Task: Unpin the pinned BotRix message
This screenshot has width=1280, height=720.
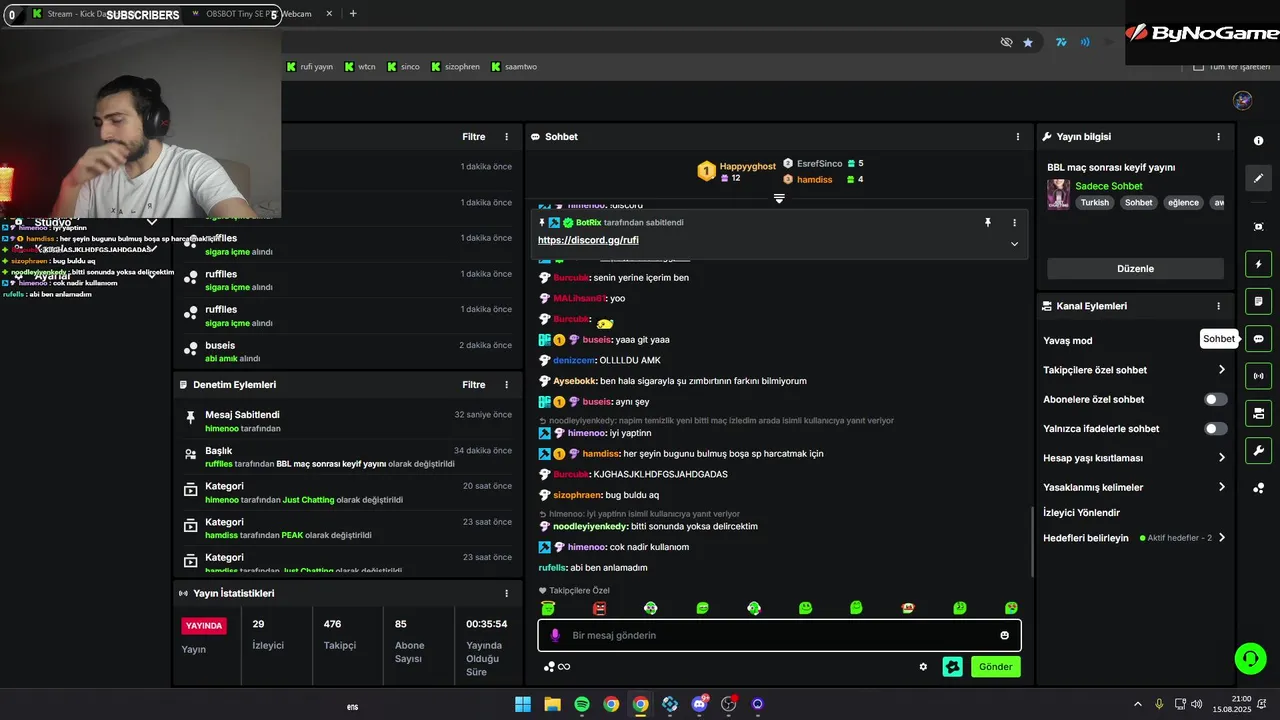Action: [x=987, y=222]
